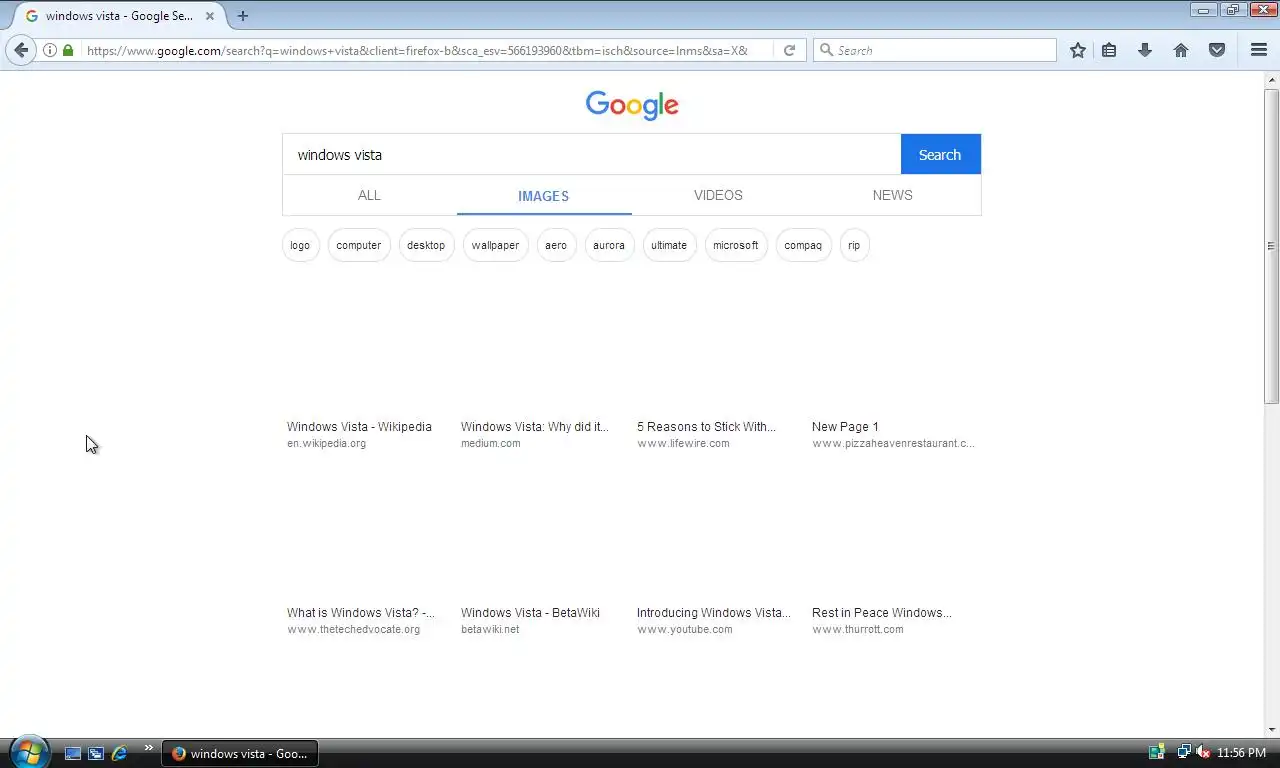Click the www.thetechedvocate.org source text

click(x=353, y=629)
